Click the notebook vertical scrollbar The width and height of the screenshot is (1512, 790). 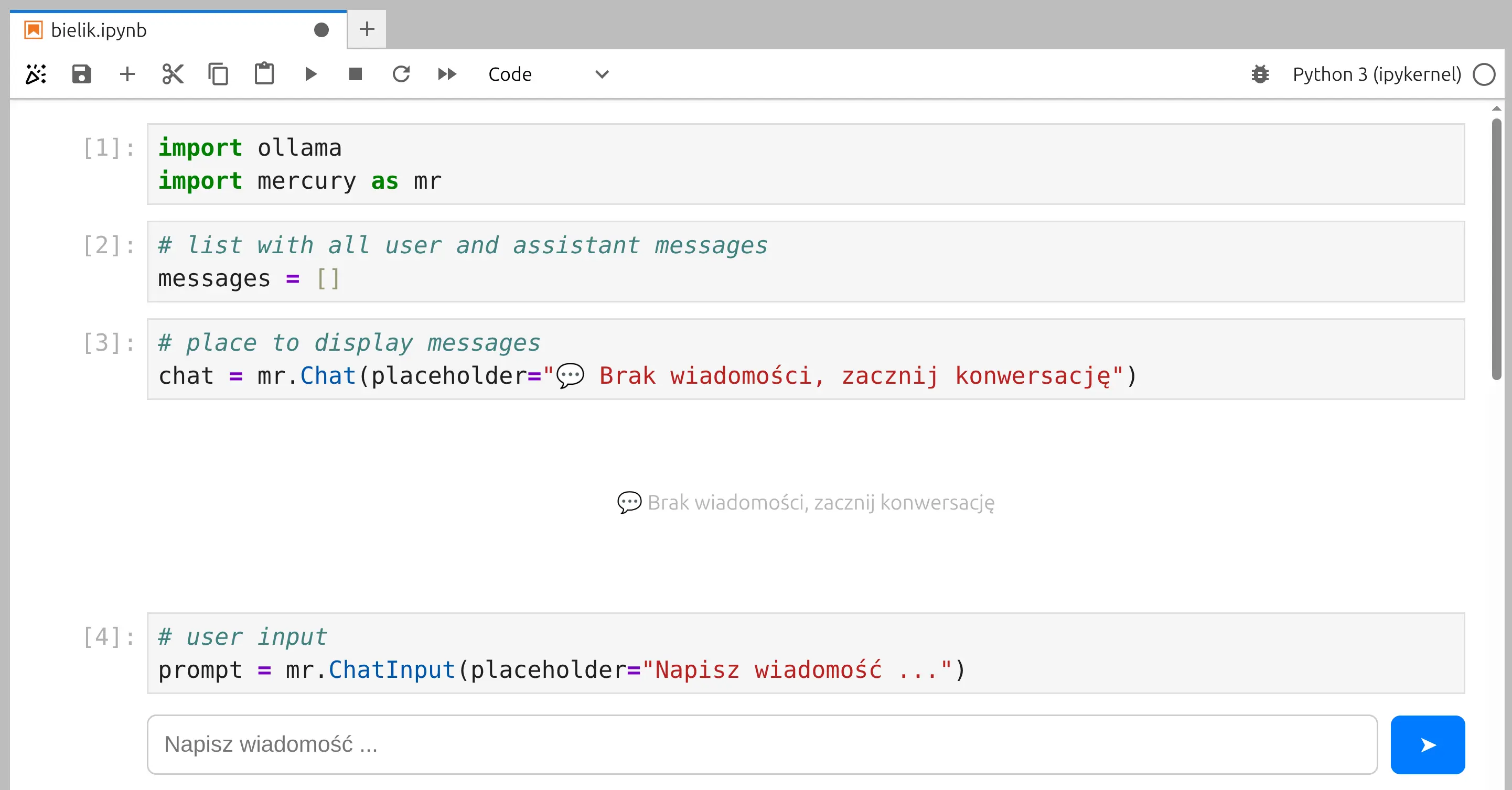tap(1496, 249)
